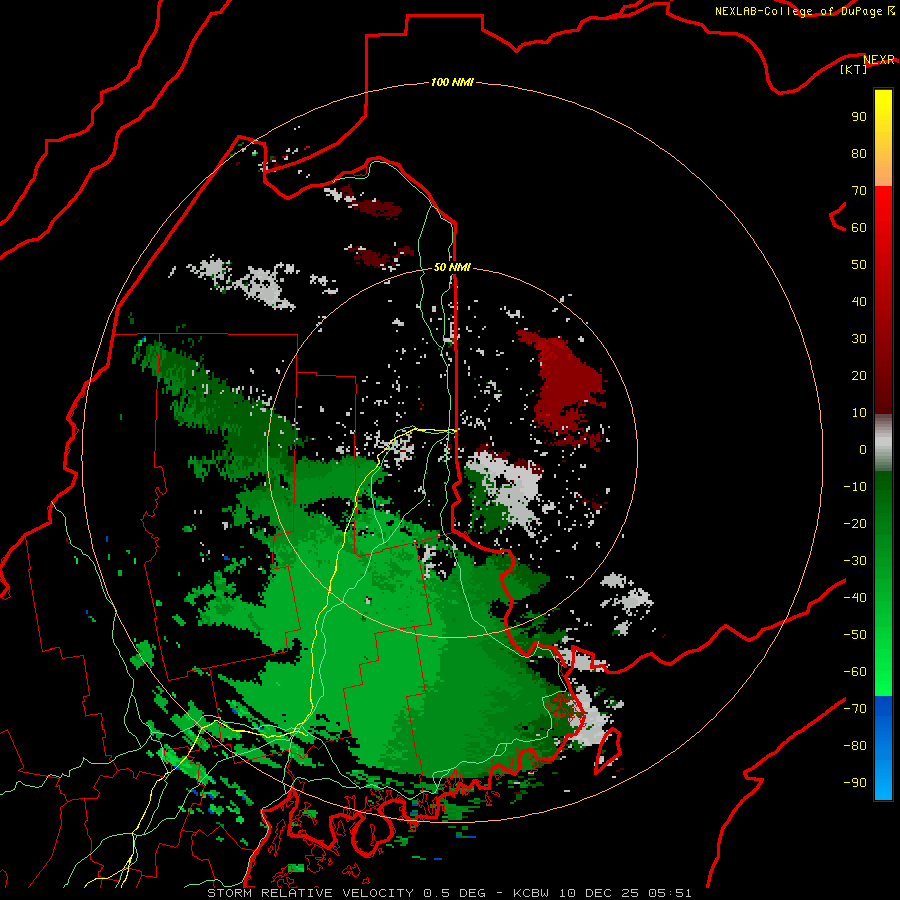Click the STORM RELATIVE VELOCITY 0.5 DEG caption
Screen dimensions: 900x900
pyautogui.click(x=346, y=893)
